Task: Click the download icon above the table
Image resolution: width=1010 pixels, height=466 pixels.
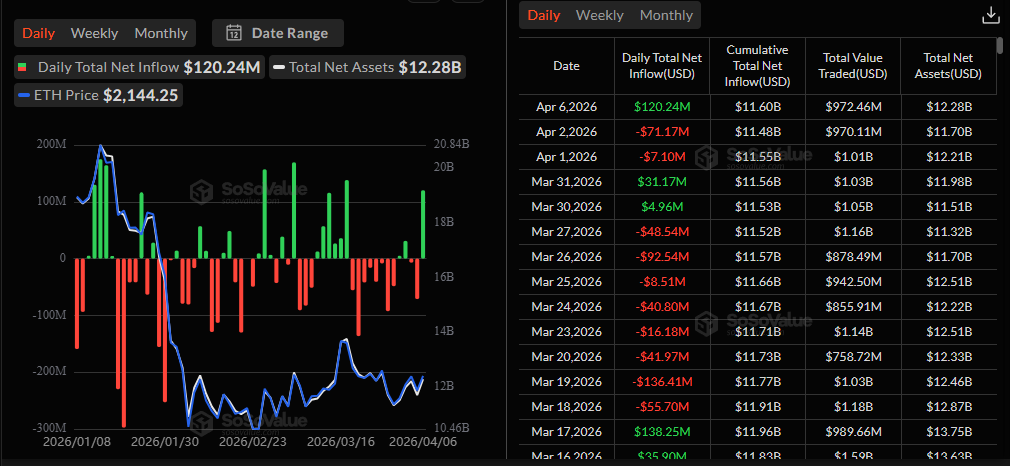Action: coord(990,15)
